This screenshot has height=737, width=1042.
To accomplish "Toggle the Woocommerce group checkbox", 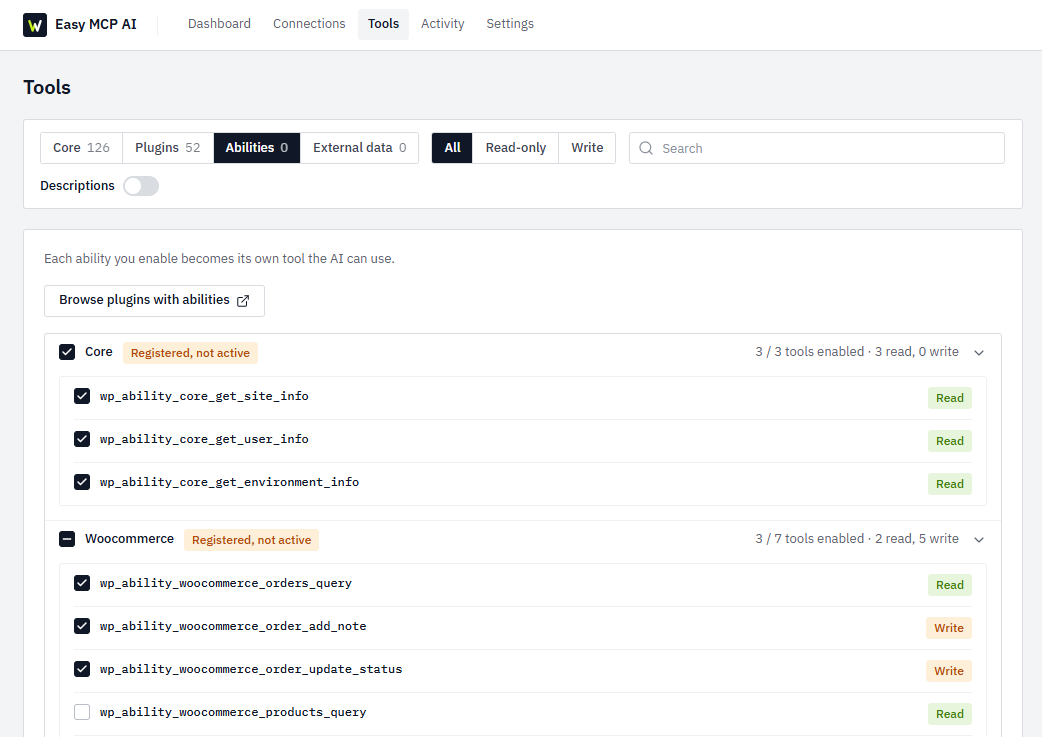I will coord(67,539).
